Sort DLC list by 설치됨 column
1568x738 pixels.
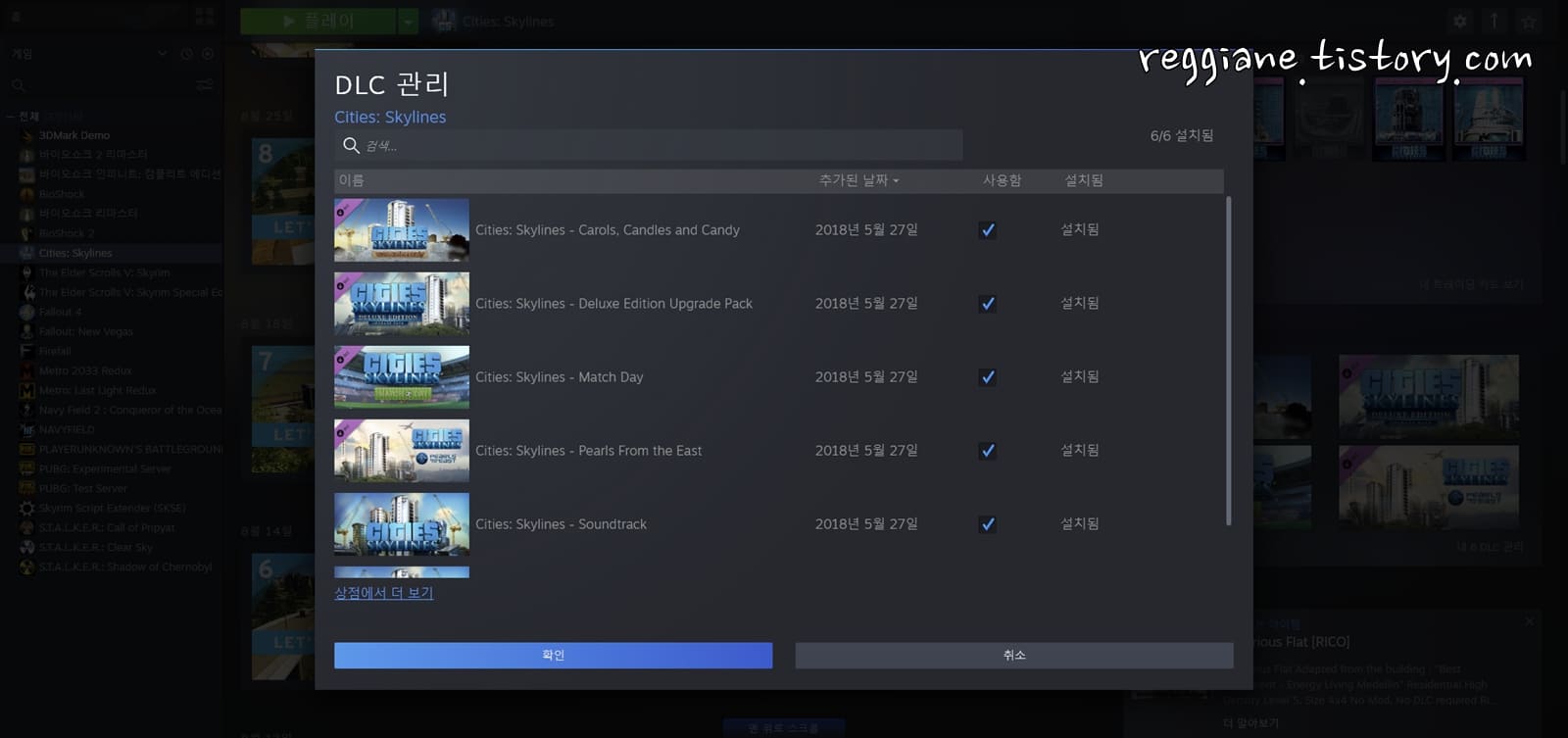coord(1084,180)
